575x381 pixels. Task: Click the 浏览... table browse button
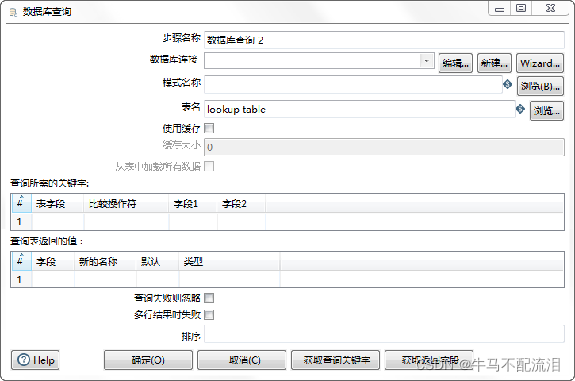tap(547, 110)
